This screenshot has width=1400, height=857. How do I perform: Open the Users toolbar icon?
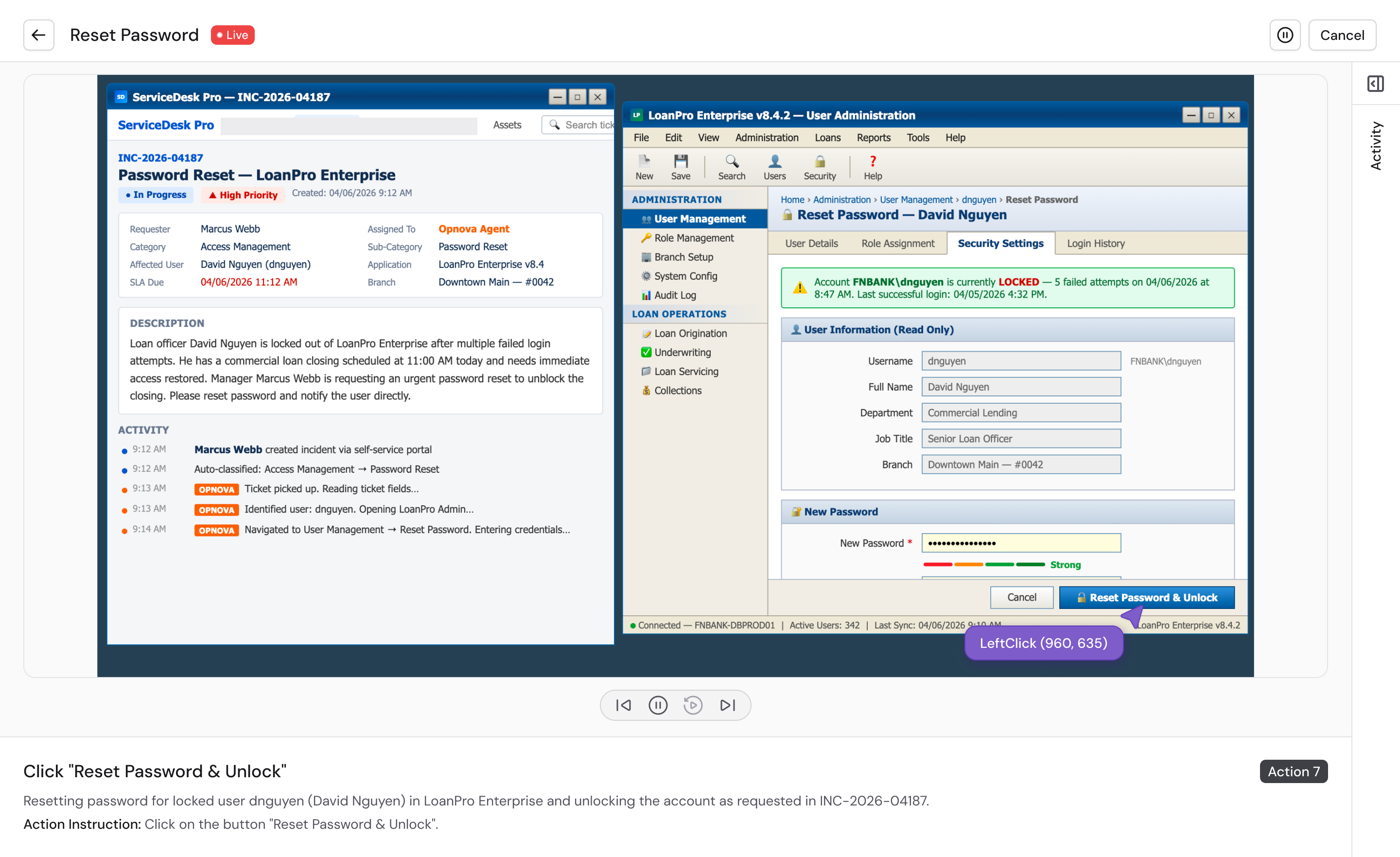click(x=774, y=167)
